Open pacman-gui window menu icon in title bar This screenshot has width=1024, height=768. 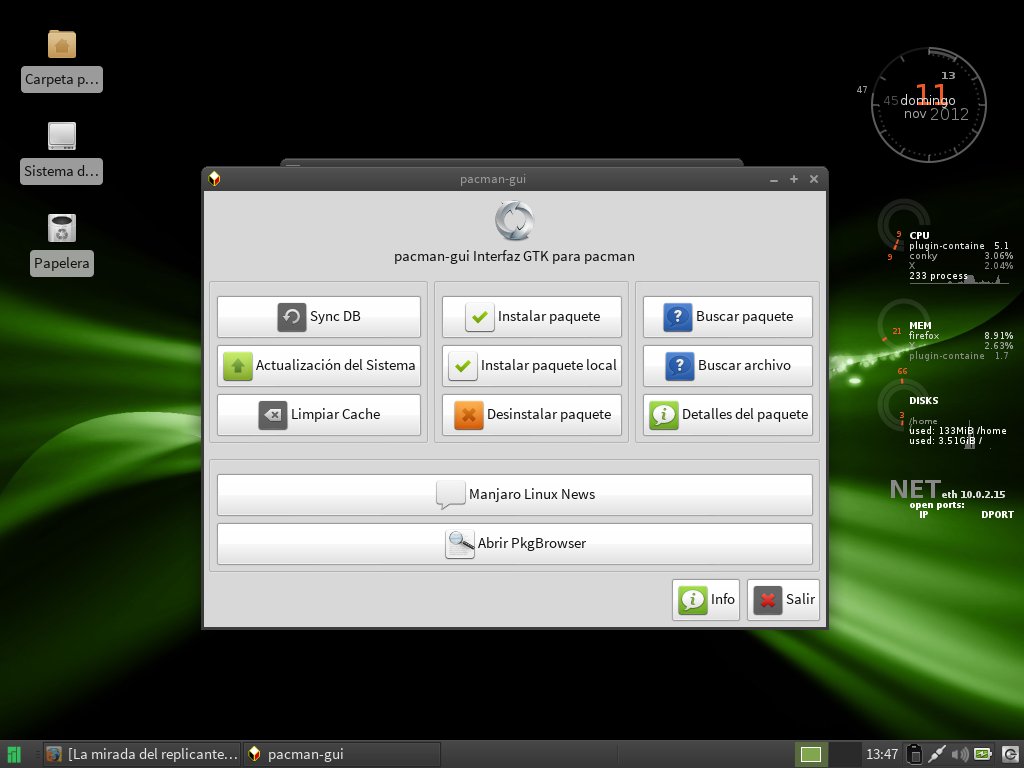tap(214, 178)
